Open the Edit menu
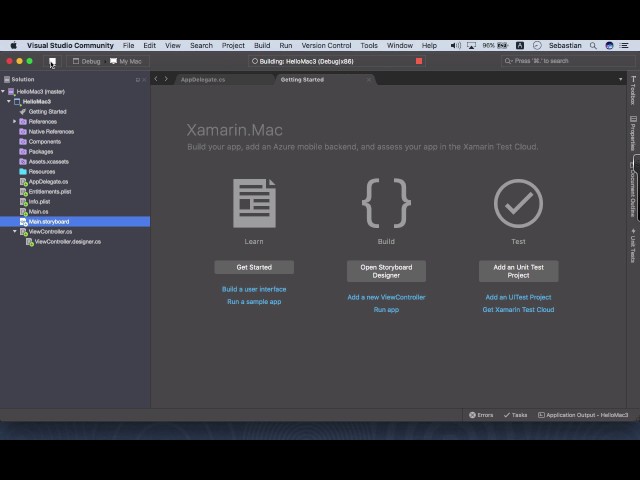This screenshot has height=480, width=640. (x=149, y=45)
